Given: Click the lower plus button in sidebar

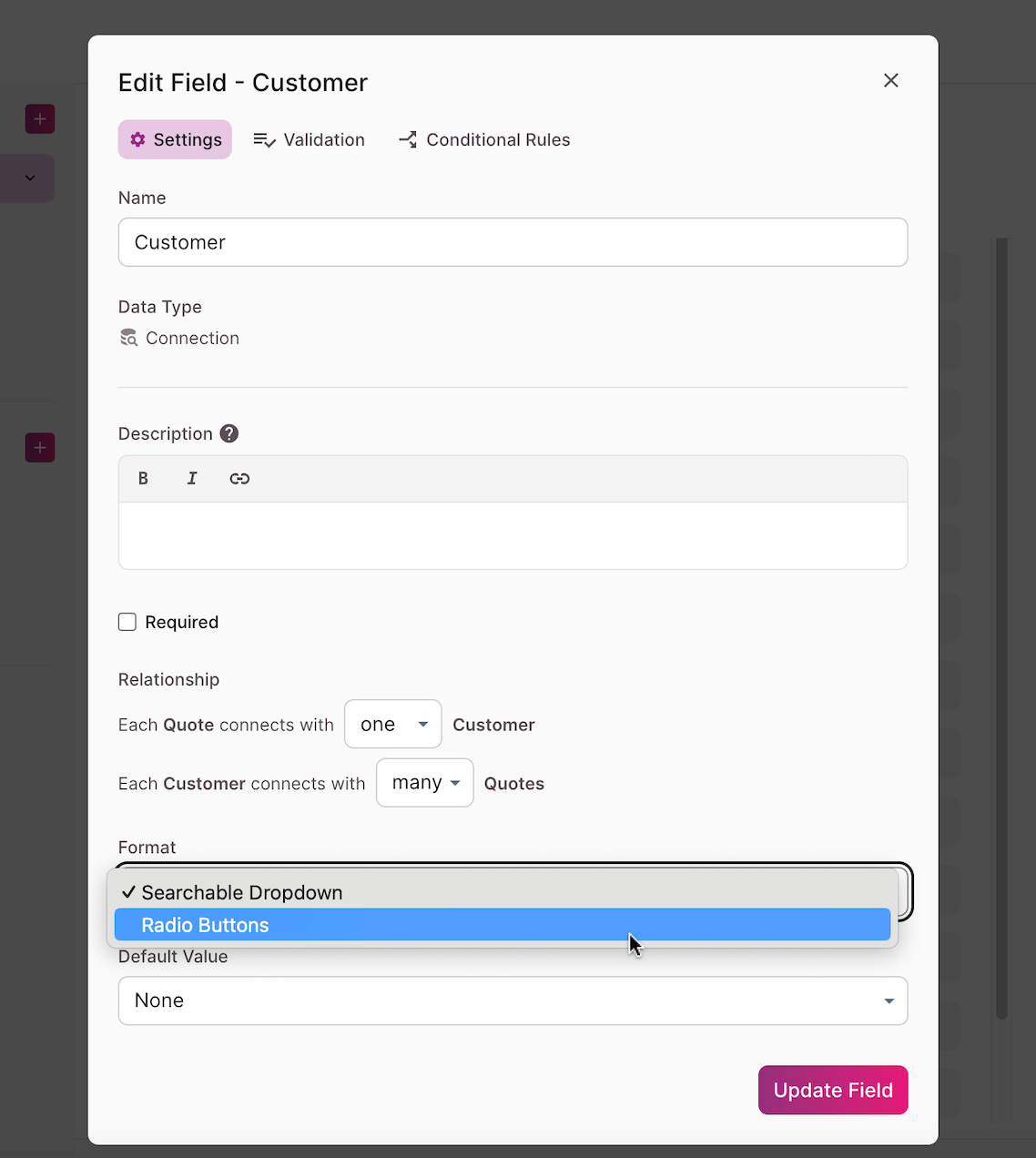Looking at the screenshot, I should click(40, 448).
